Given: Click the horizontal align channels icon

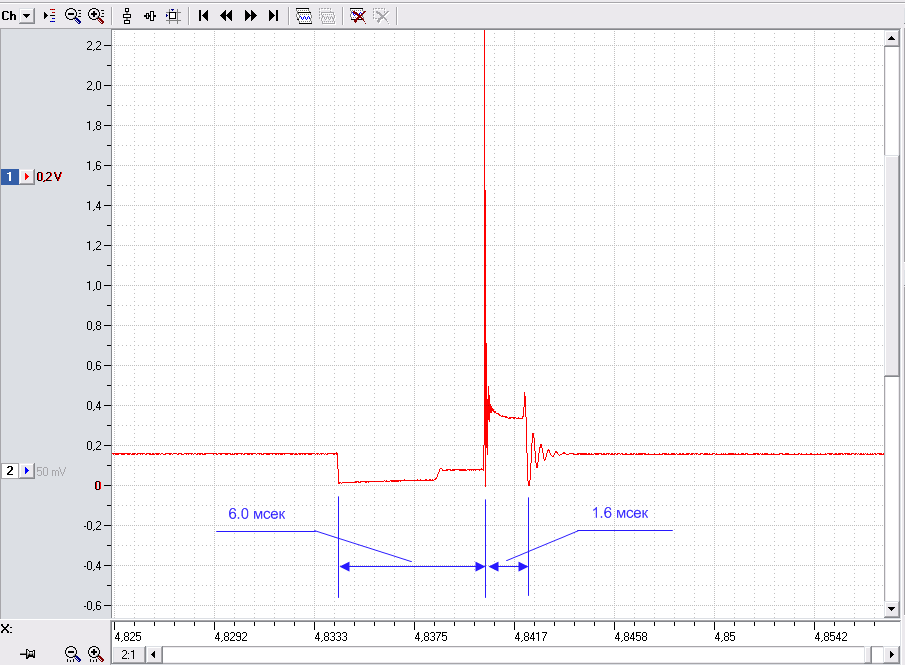Looking at the screenshot, I should pos(150,16).
